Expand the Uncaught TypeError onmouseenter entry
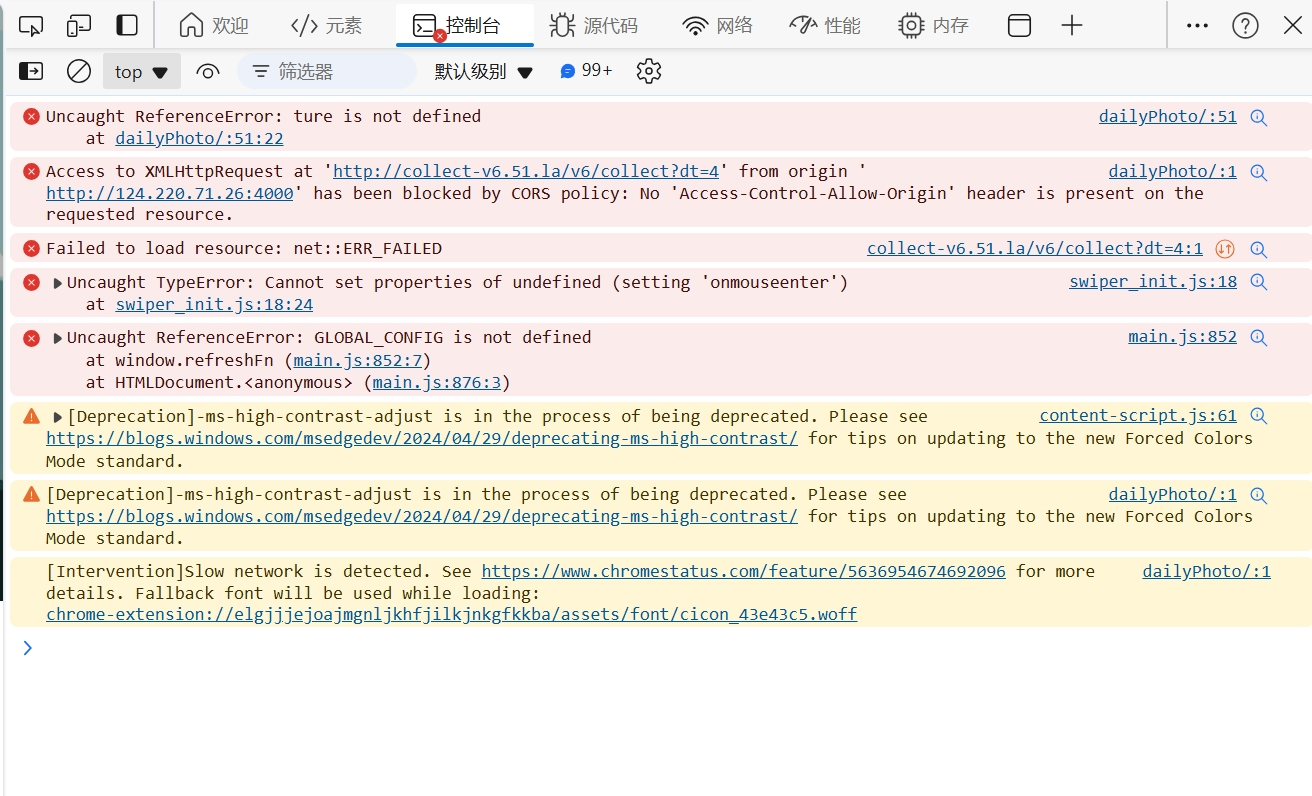The image size is (1312, 796). (58, 283)
